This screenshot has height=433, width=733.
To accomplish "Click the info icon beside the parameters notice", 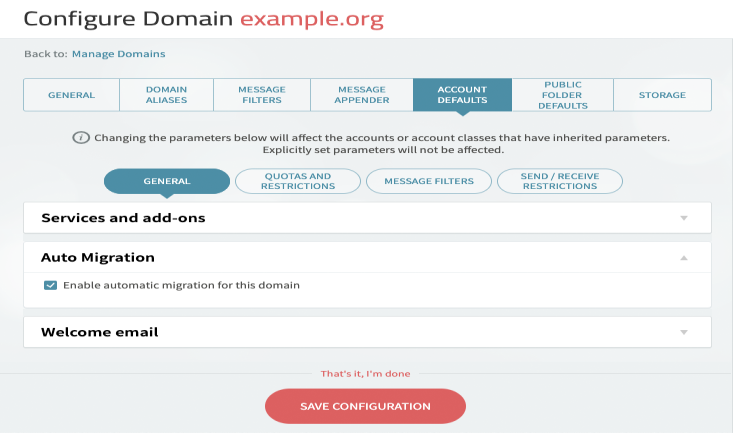I will click(x=81, y=137).
